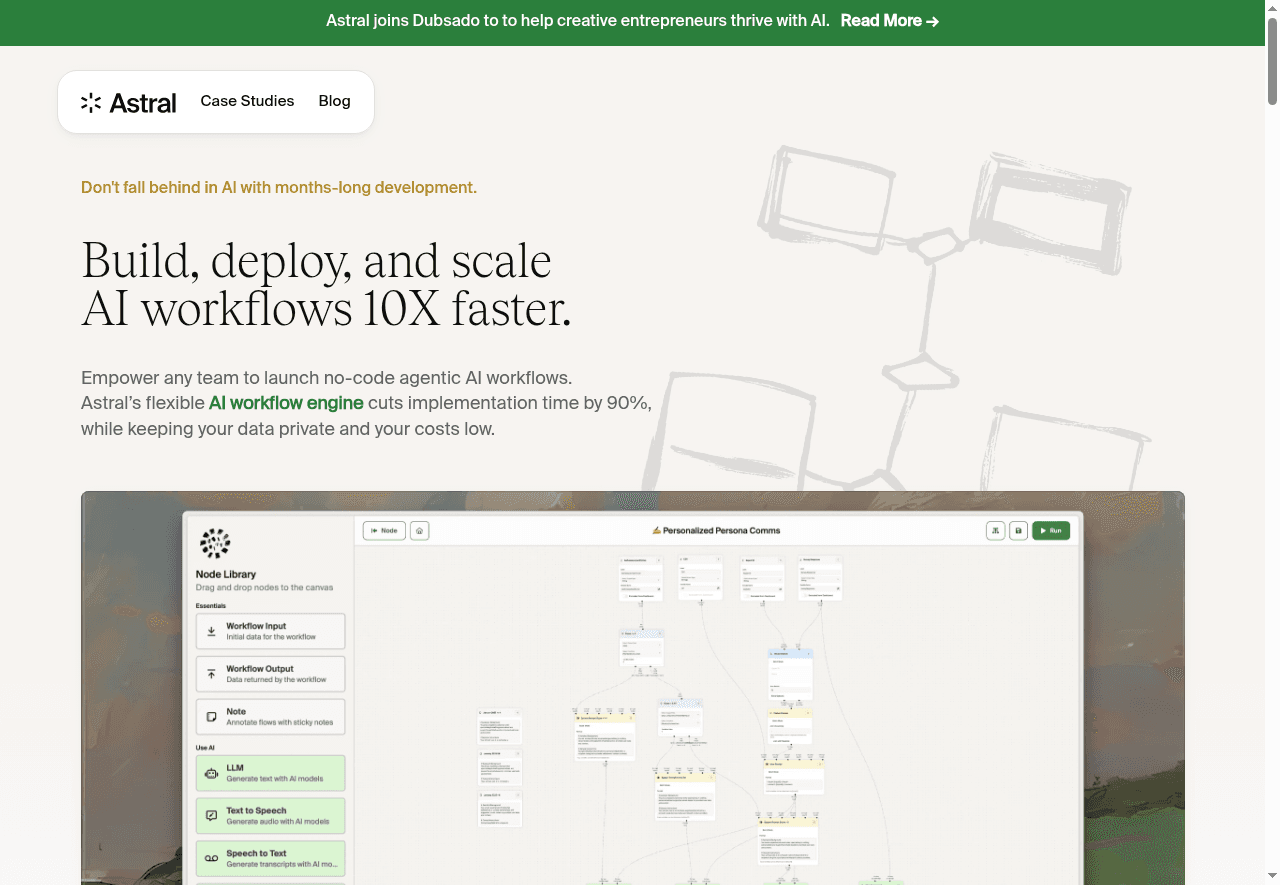Screen dimensions: 1280x885
Task: Click the auto-layout icon left of save
Action: [x=995, y=531]
